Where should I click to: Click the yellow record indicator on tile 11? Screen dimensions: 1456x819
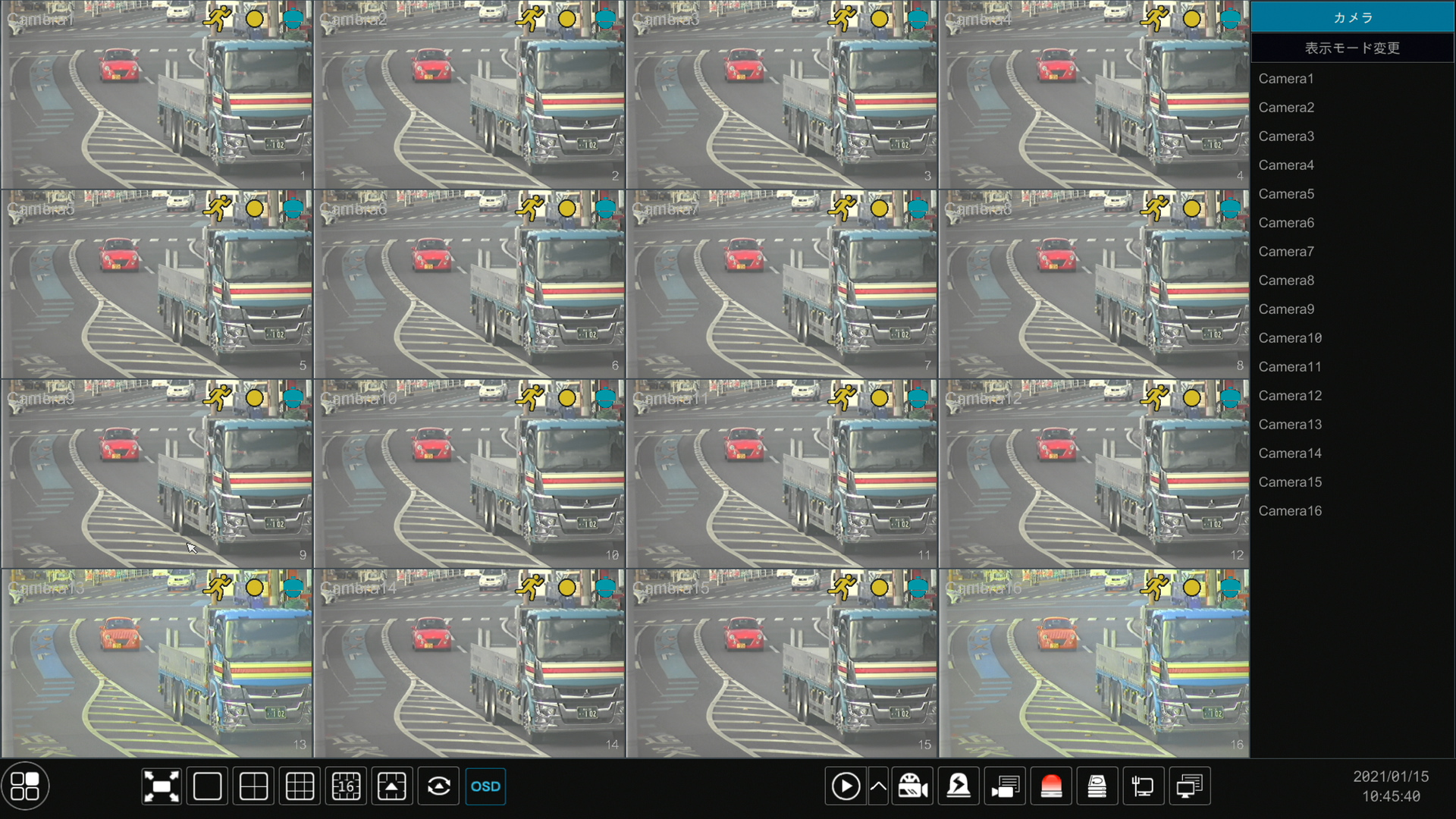click(x=880, y=397)
